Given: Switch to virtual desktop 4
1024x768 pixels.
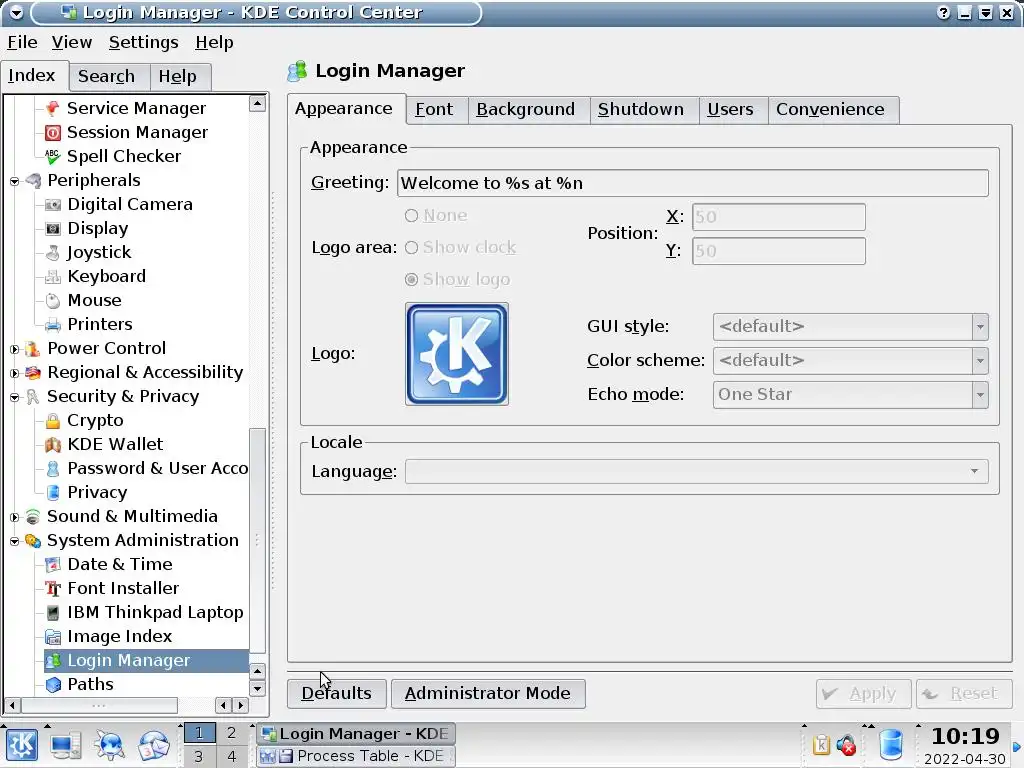Looking at the screenshot, I should click(231, 756).
